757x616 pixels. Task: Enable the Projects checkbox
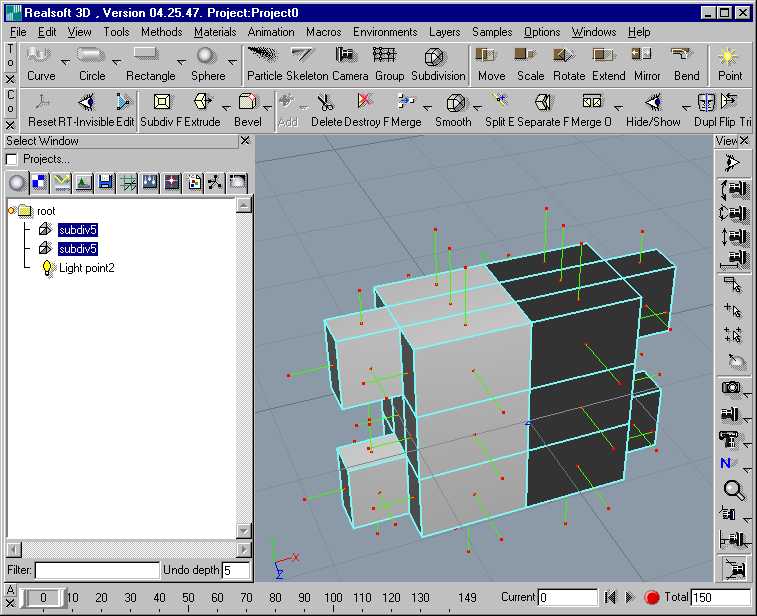point(12,160)
